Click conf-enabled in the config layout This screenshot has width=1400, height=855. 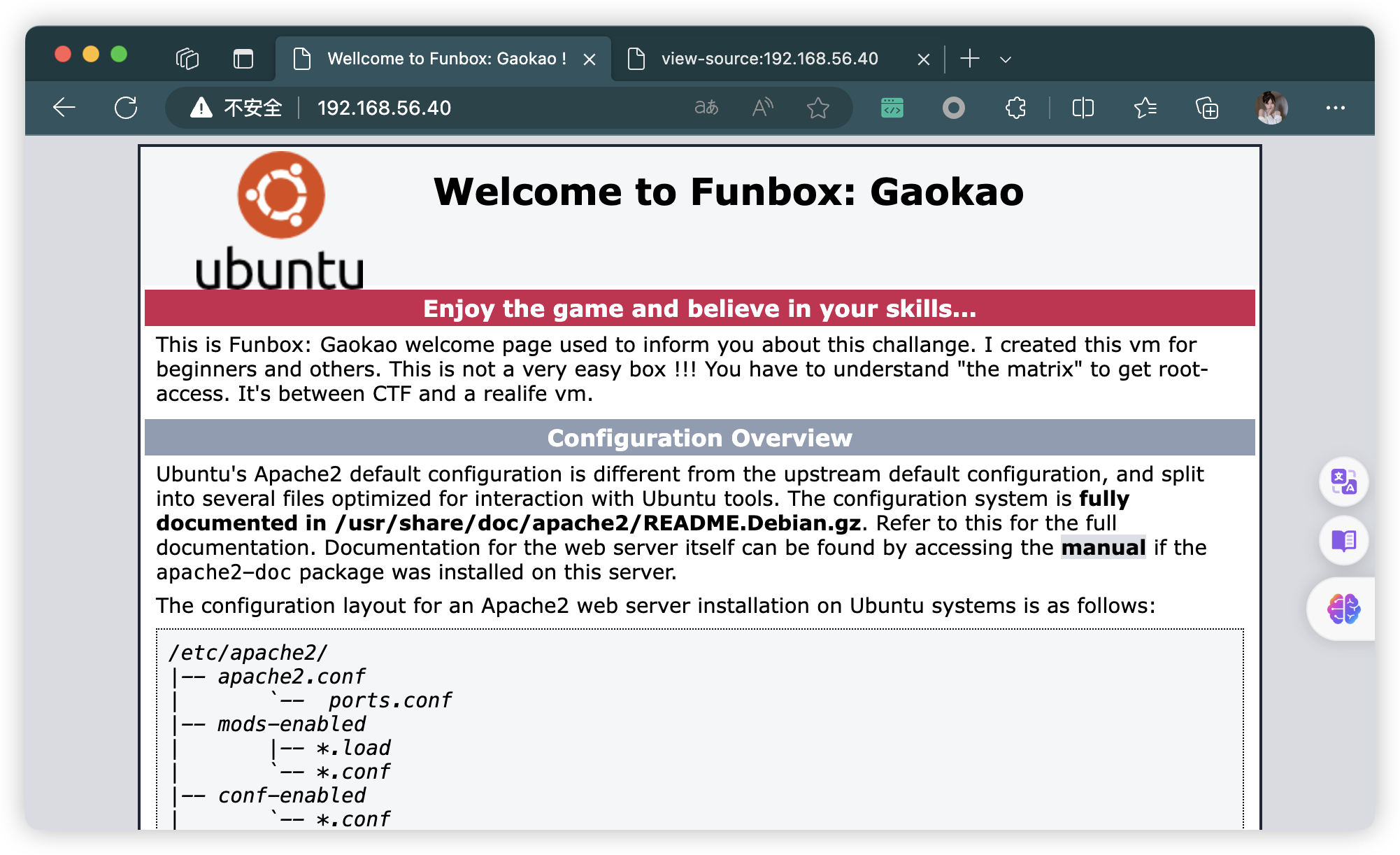(292, 796)
